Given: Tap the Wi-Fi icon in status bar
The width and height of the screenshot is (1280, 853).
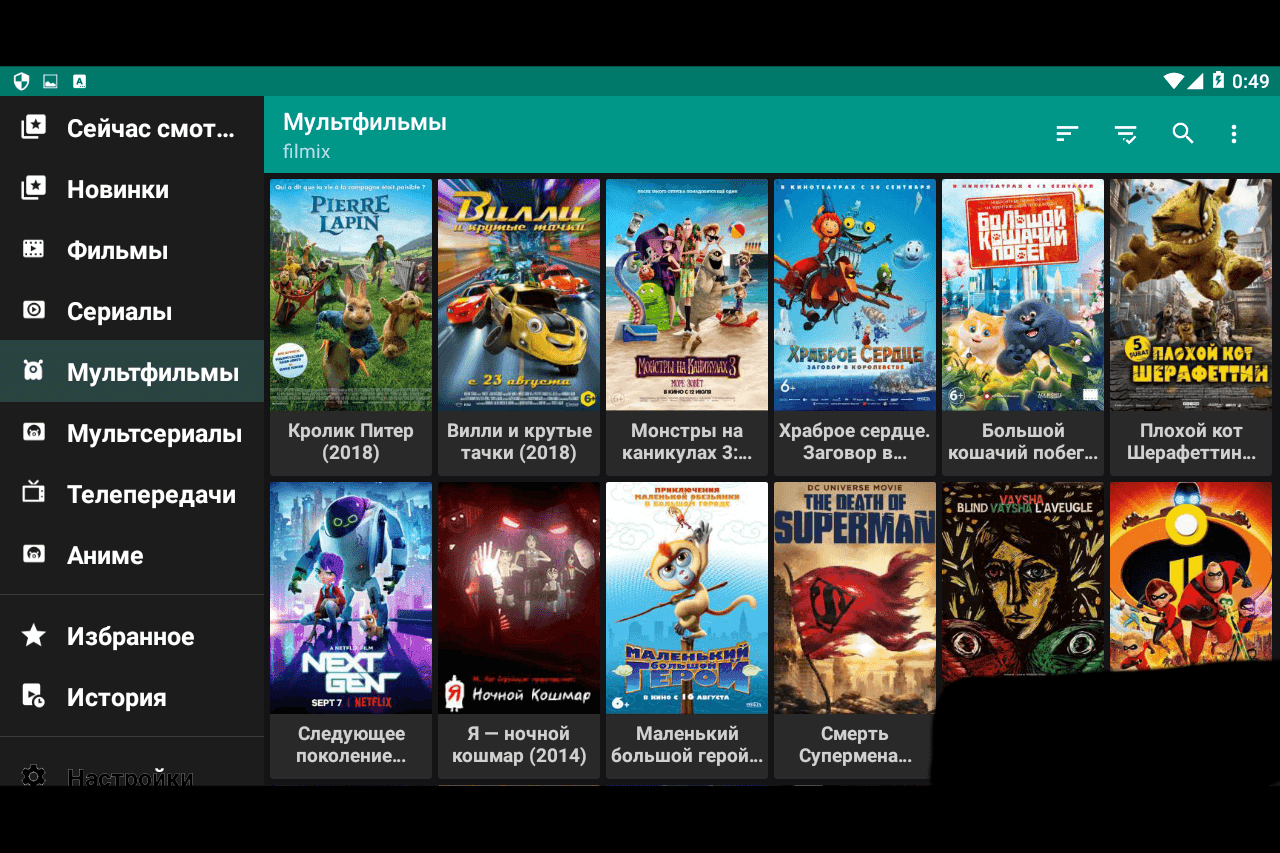Looking at the screenshot, I should [x=1173, y=81].
